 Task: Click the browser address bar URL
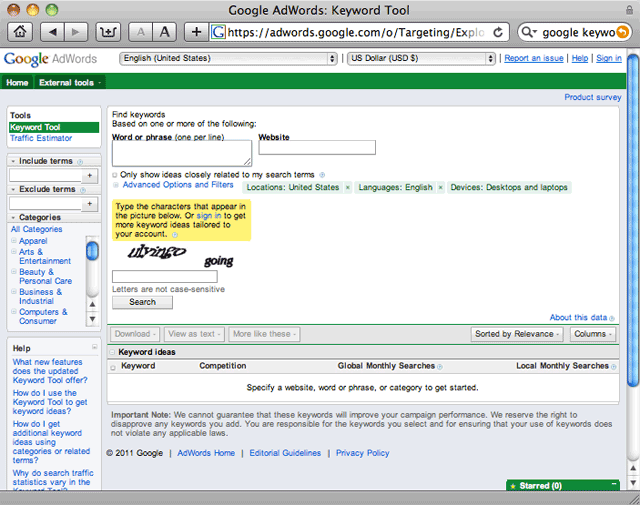(356, 32)
